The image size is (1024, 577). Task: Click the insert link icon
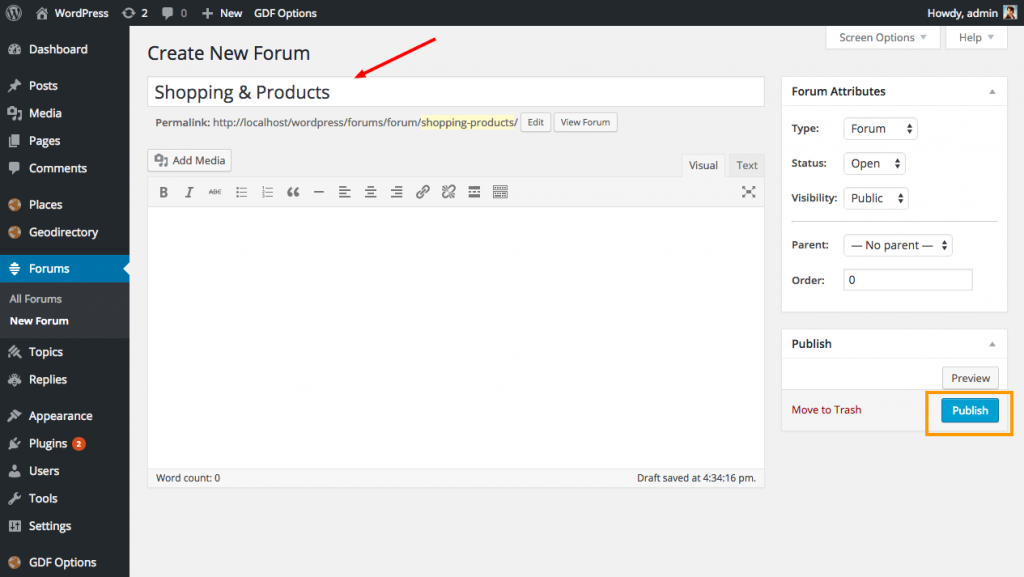point(423,192)
